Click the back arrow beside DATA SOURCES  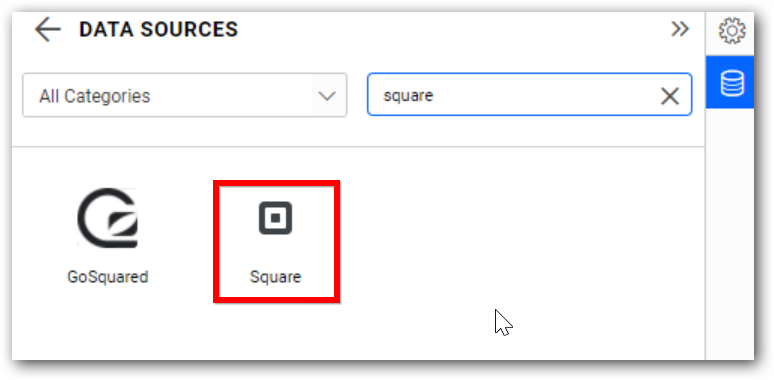tap(47, 30)
